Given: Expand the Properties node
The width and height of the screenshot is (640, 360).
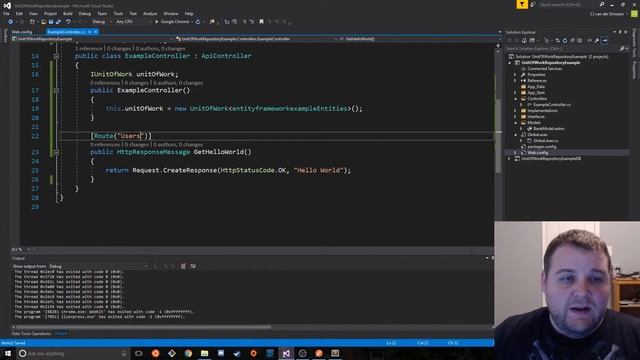Looking at the screenshot, I should tap(516, 75).
